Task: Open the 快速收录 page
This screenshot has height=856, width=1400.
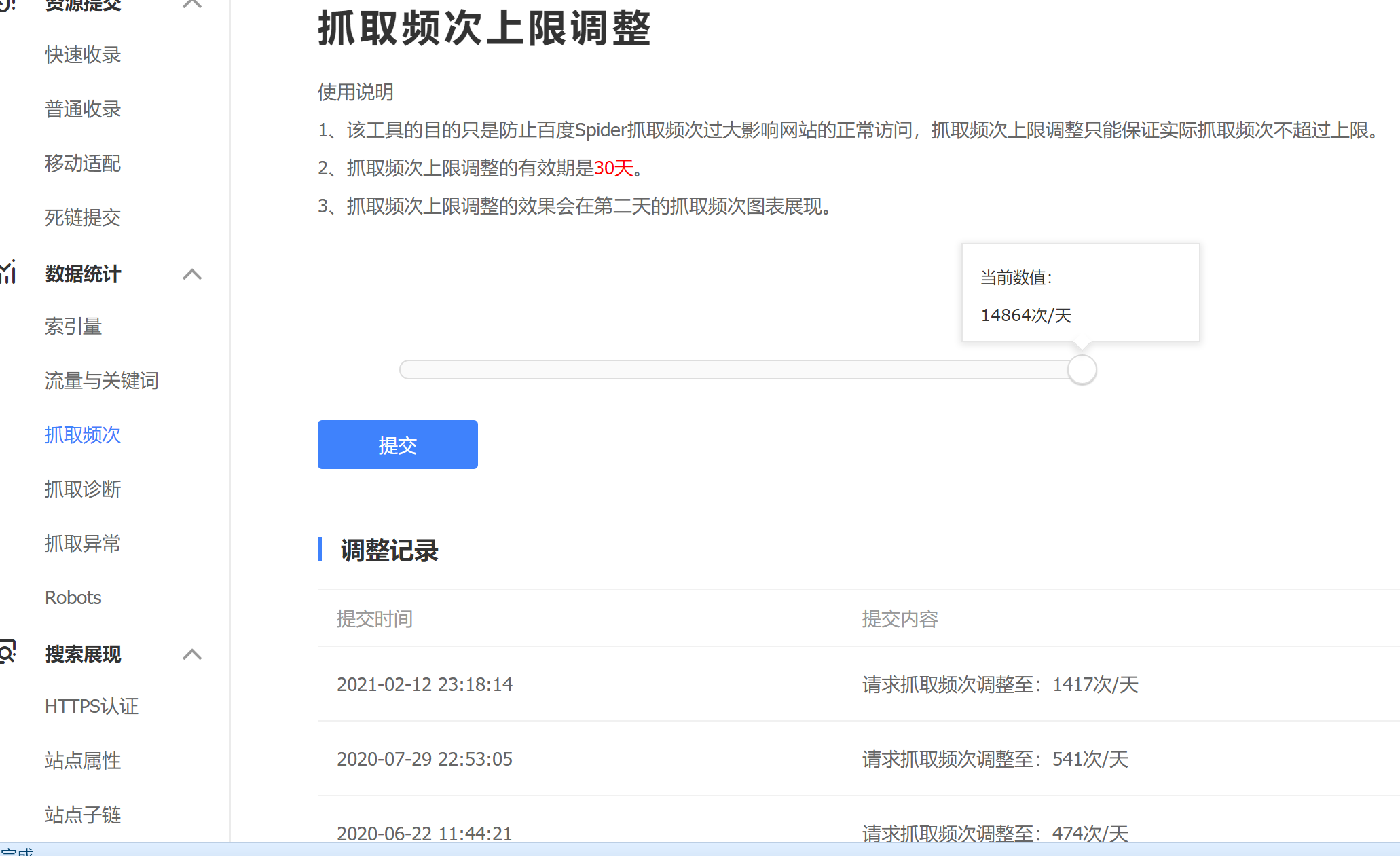Action: 82,55
